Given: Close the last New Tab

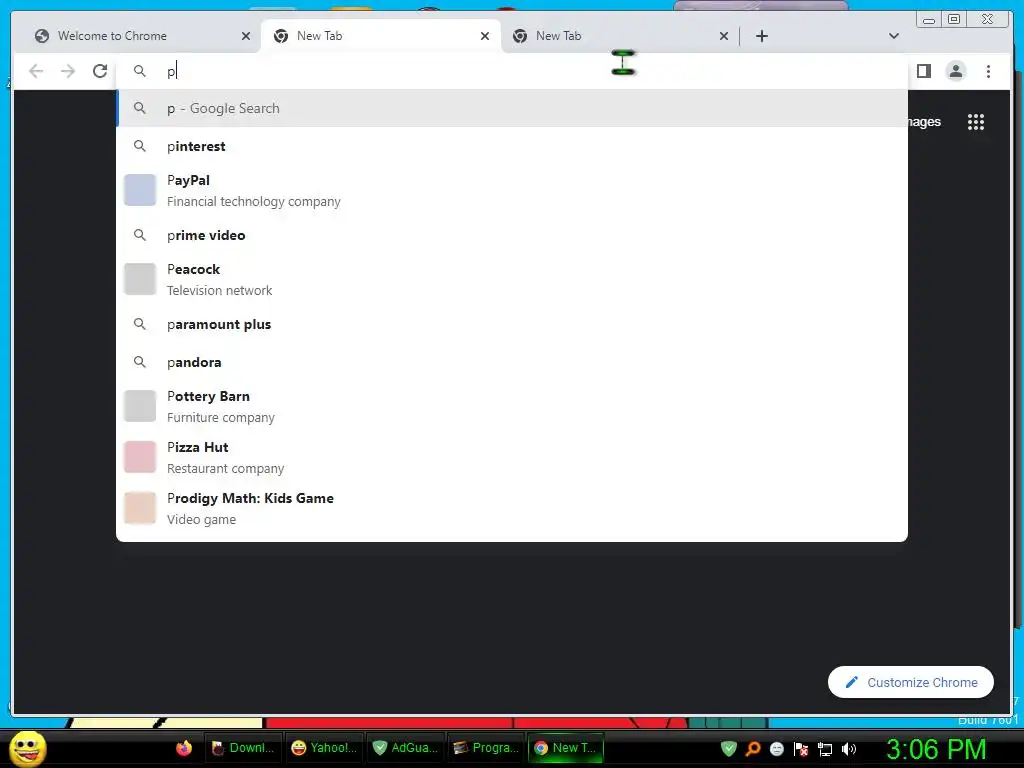Looking at the screenshot, I should click(724, 36).
